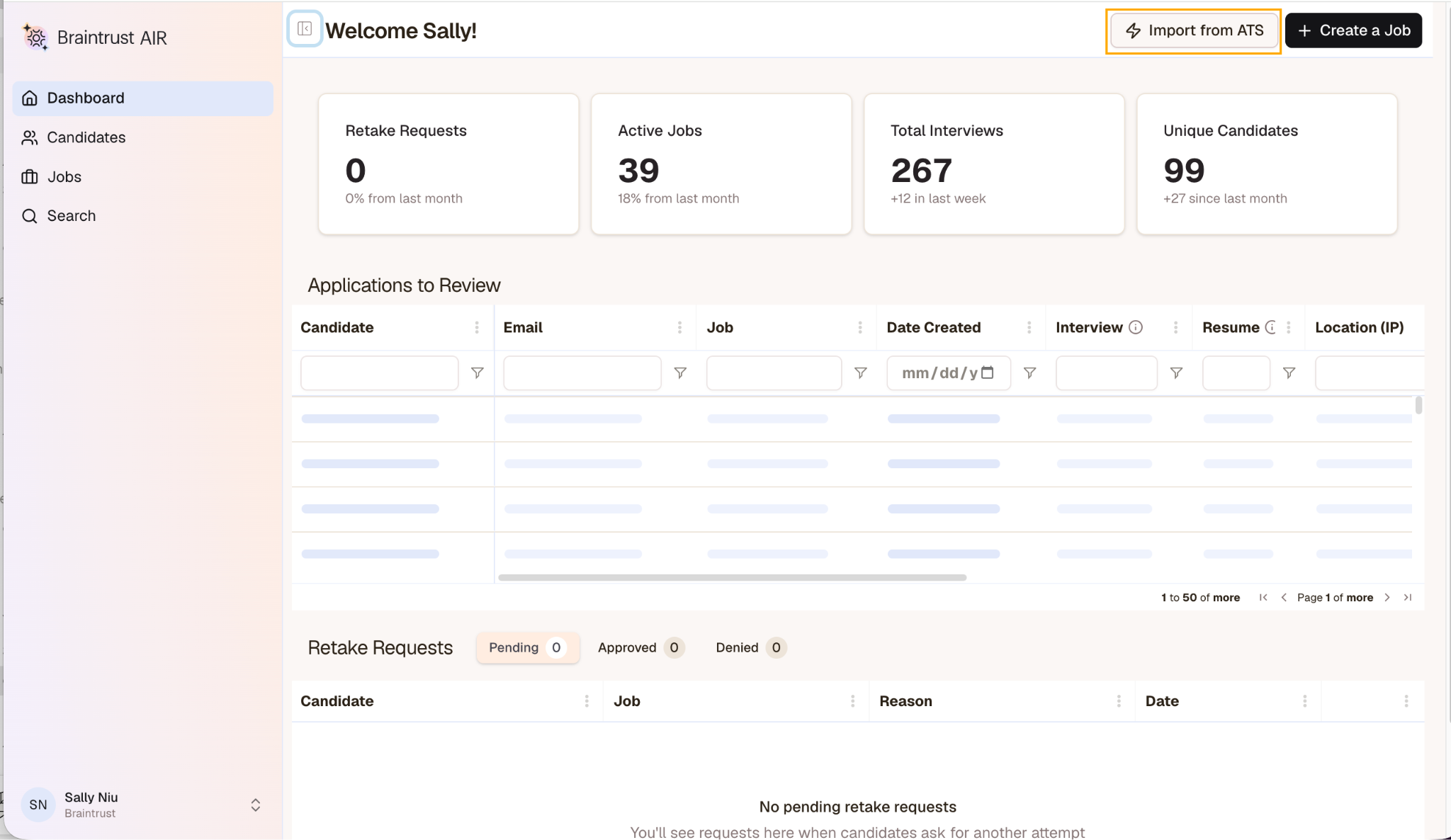Switch to the Denied retake requests tab

(751, 647)
